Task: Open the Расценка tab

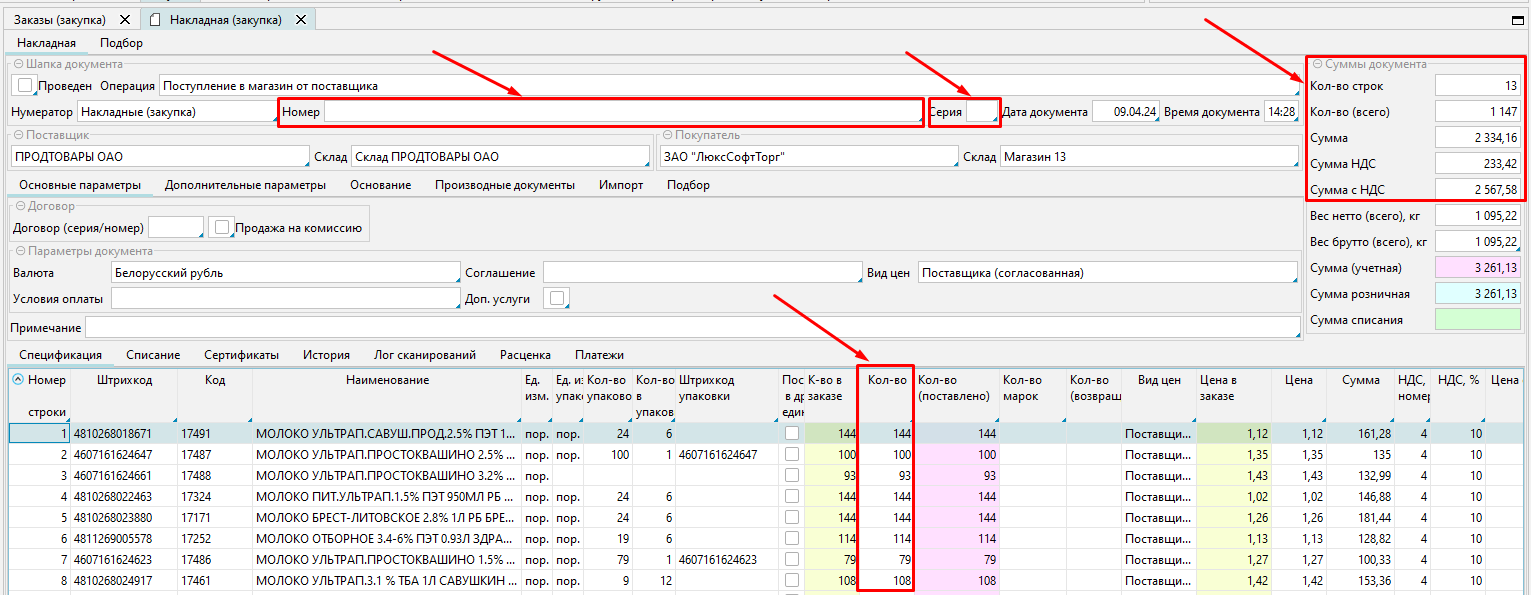Action: (525, 355)
